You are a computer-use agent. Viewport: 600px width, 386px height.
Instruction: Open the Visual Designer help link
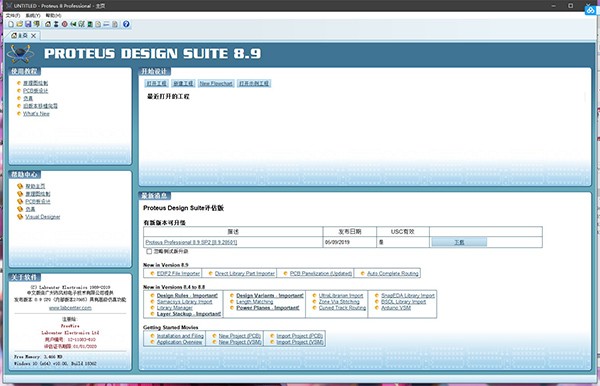click(x=42, y=217)
